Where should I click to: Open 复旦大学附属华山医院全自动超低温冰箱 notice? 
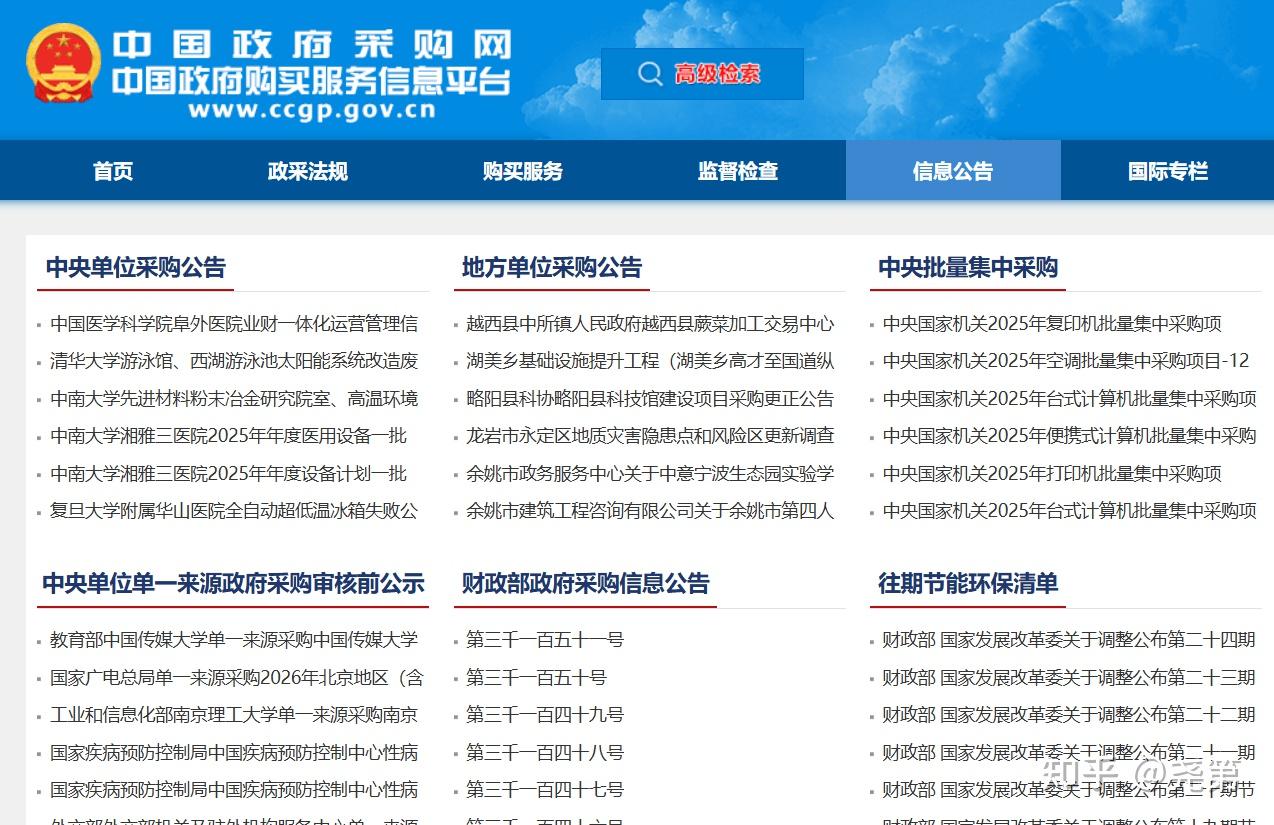[x=234, y=511]
